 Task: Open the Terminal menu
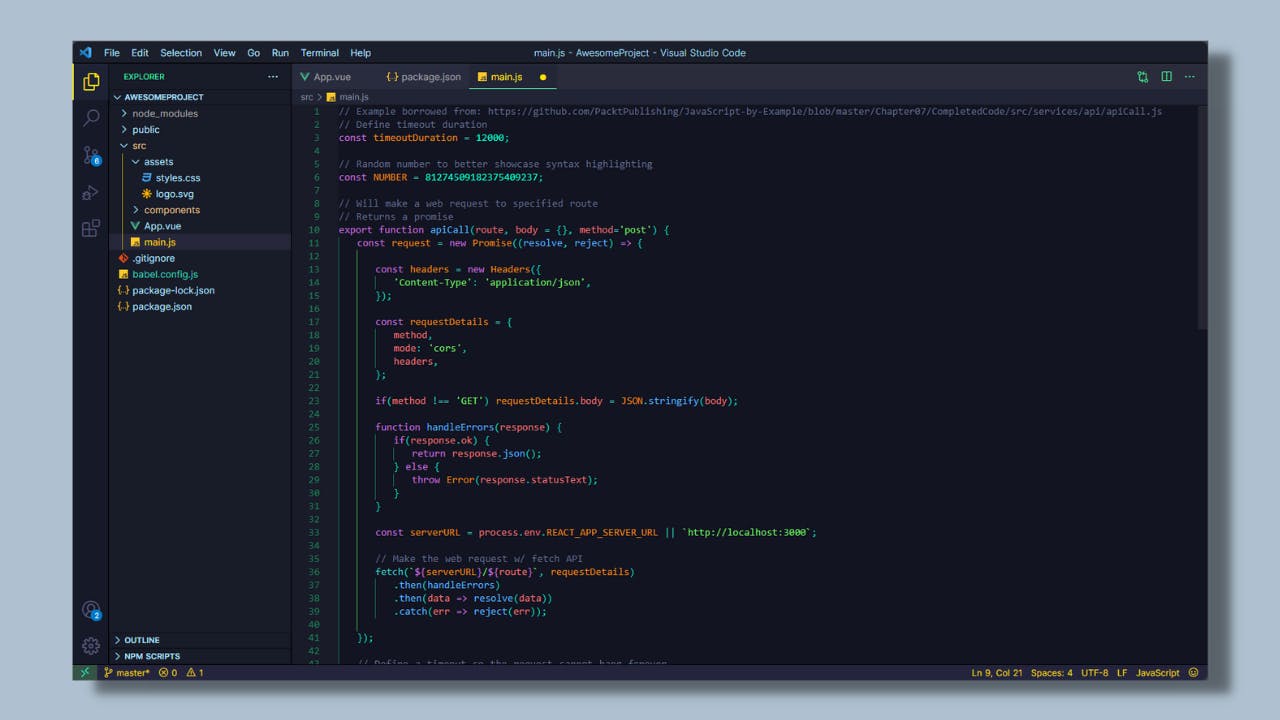click(x=320, y=53)
